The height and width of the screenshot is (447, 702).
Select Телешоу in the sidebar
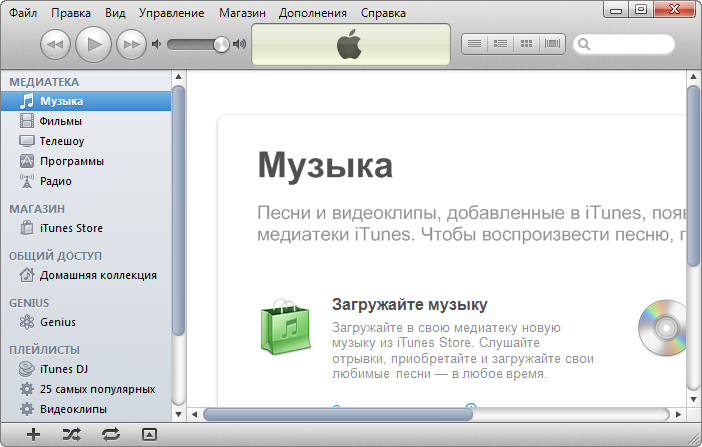tap(86, 141)
